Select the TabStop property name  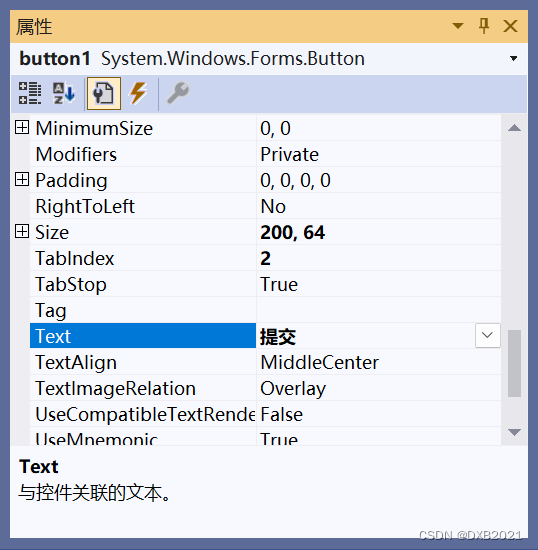coord(70,284)
